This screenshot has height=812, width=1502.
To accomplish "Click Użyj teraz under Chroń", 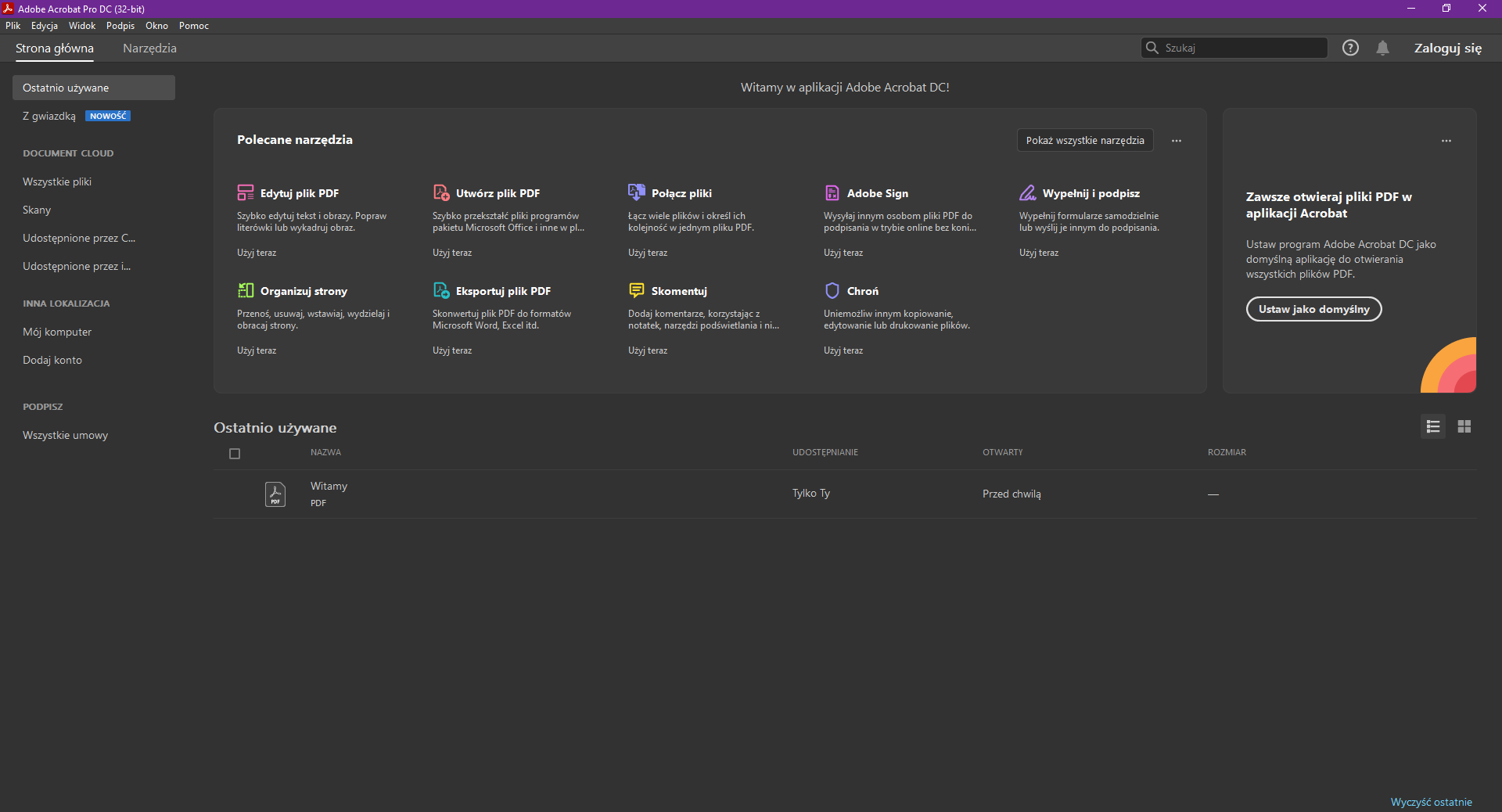I will [x=843, y=350].
